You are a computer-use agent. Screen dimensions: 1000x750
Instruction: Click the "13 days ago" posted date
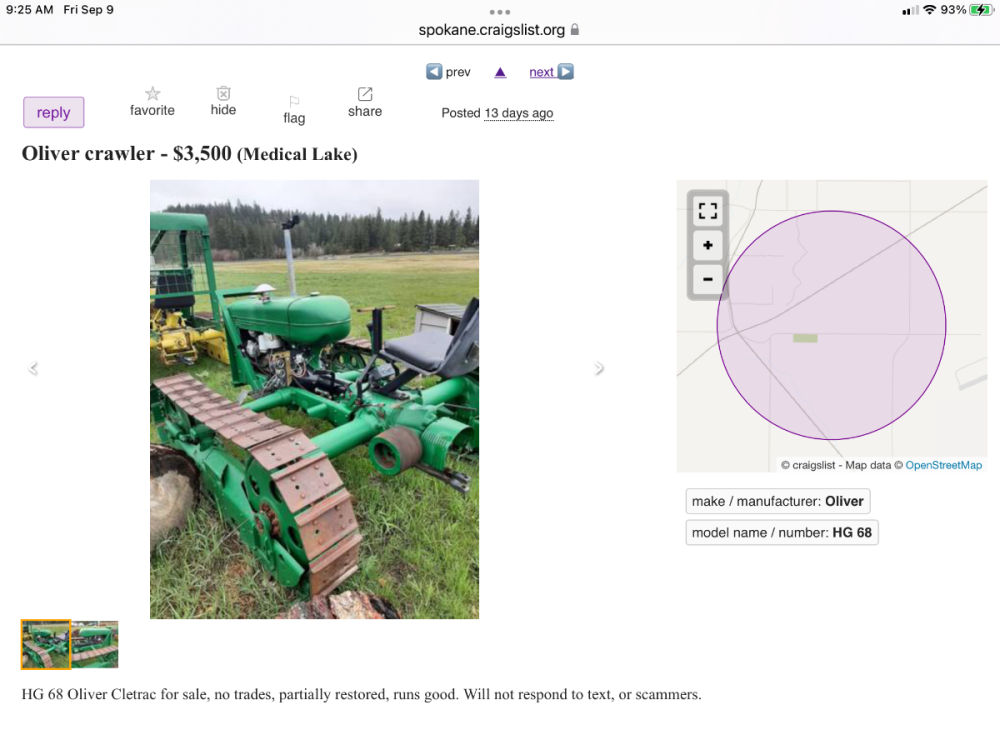click(x=518, y=113)
